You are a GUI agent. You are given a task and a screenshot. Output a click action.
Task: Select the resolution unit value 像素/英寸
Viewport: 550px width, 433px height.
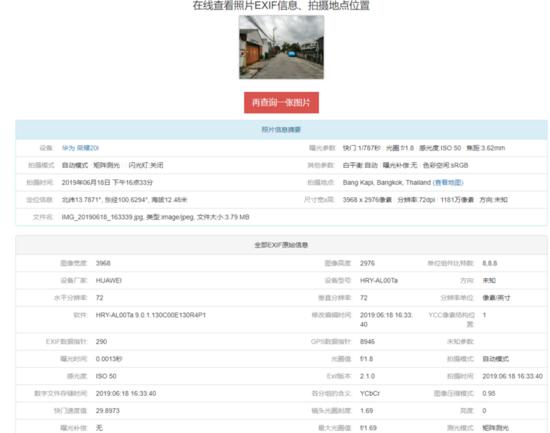496,298
